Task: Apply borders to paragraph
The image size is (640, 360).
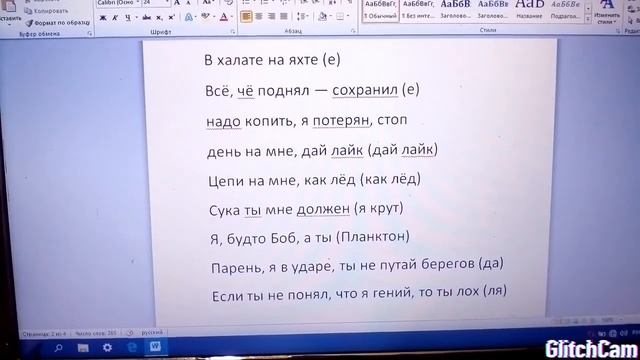Action: pyautogui.click(x=340, y=16)
